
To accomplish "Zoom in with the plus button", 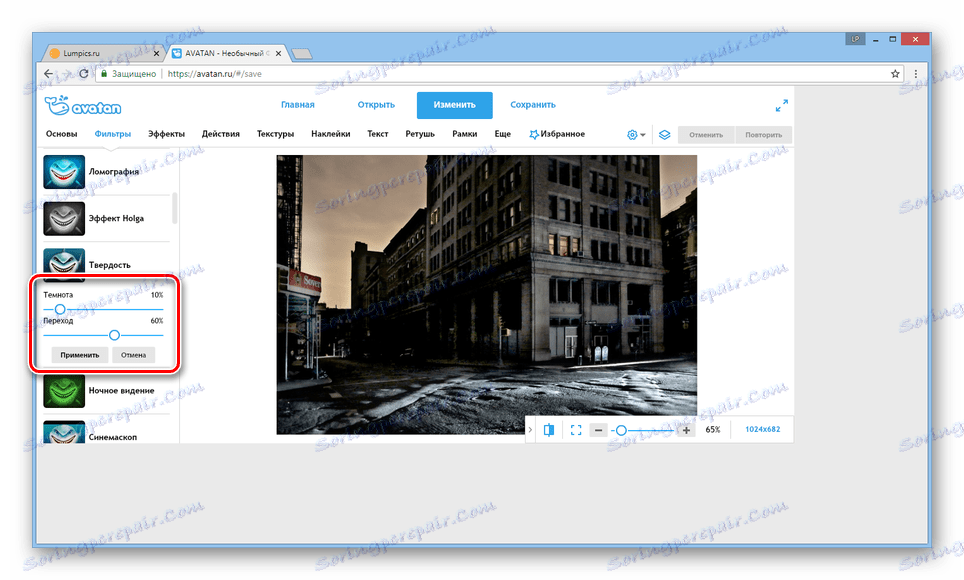I will pos(686,430).
